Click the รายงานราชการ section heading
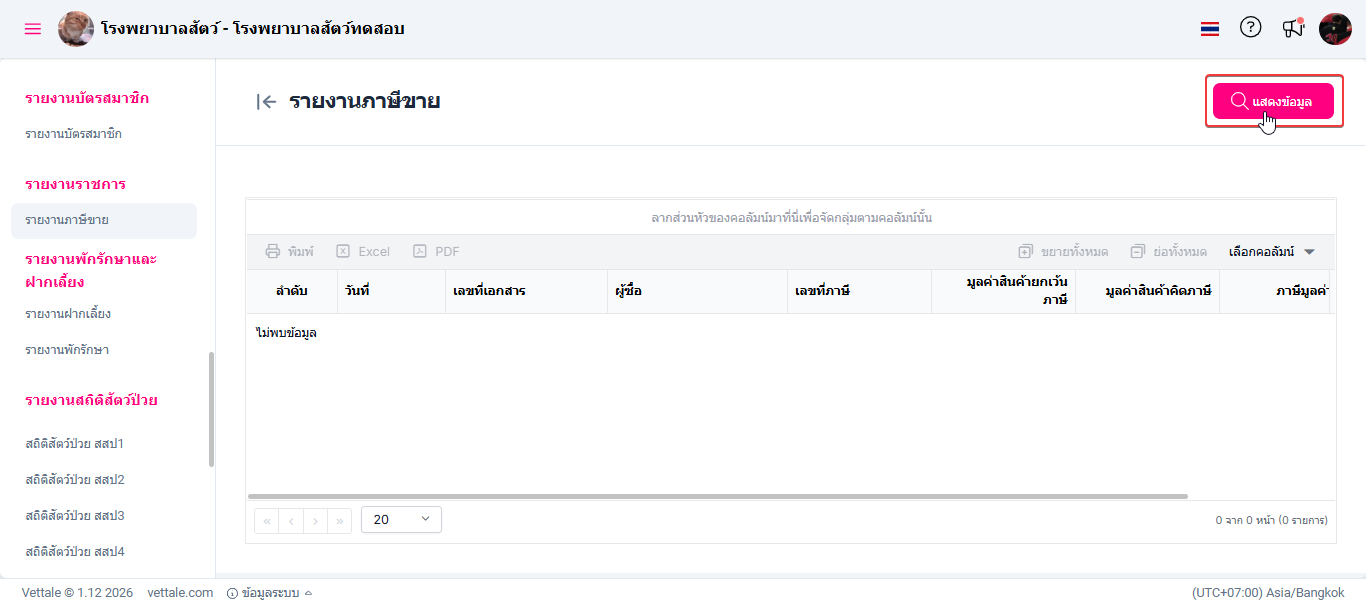This screenshot has height=607, width=1366. click(x=75, y=184)
